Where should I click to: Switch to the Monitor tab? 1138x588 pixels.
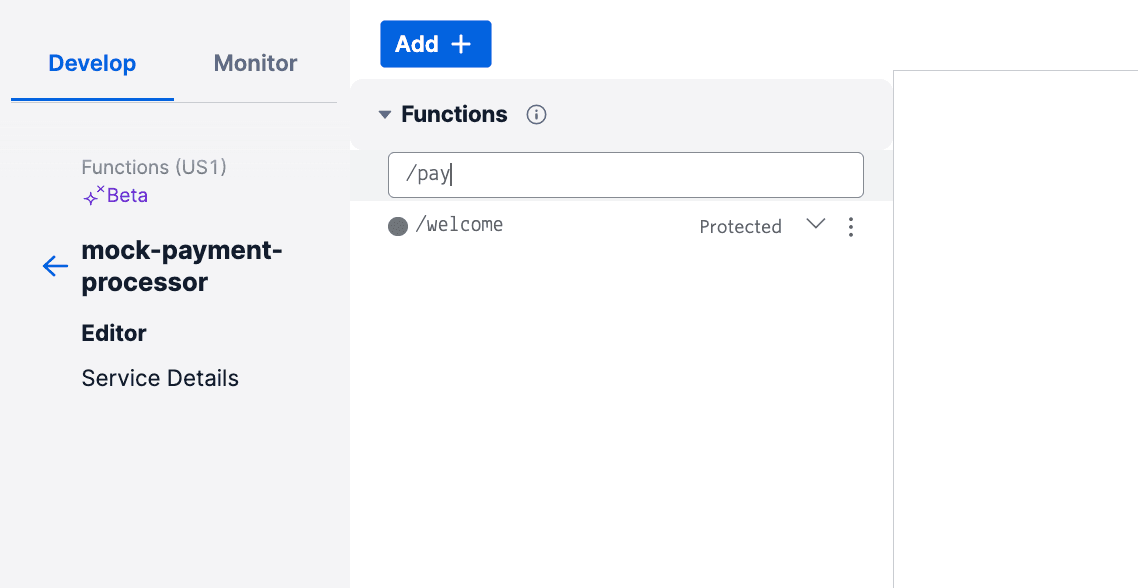click(254, 63)
